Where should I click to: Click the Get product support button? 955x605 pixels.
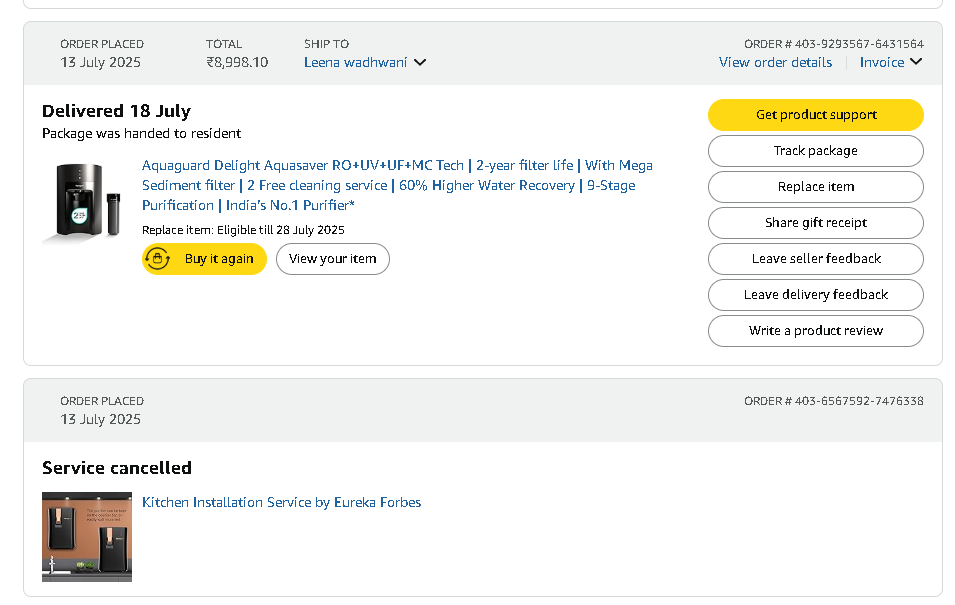pos(816,115)
